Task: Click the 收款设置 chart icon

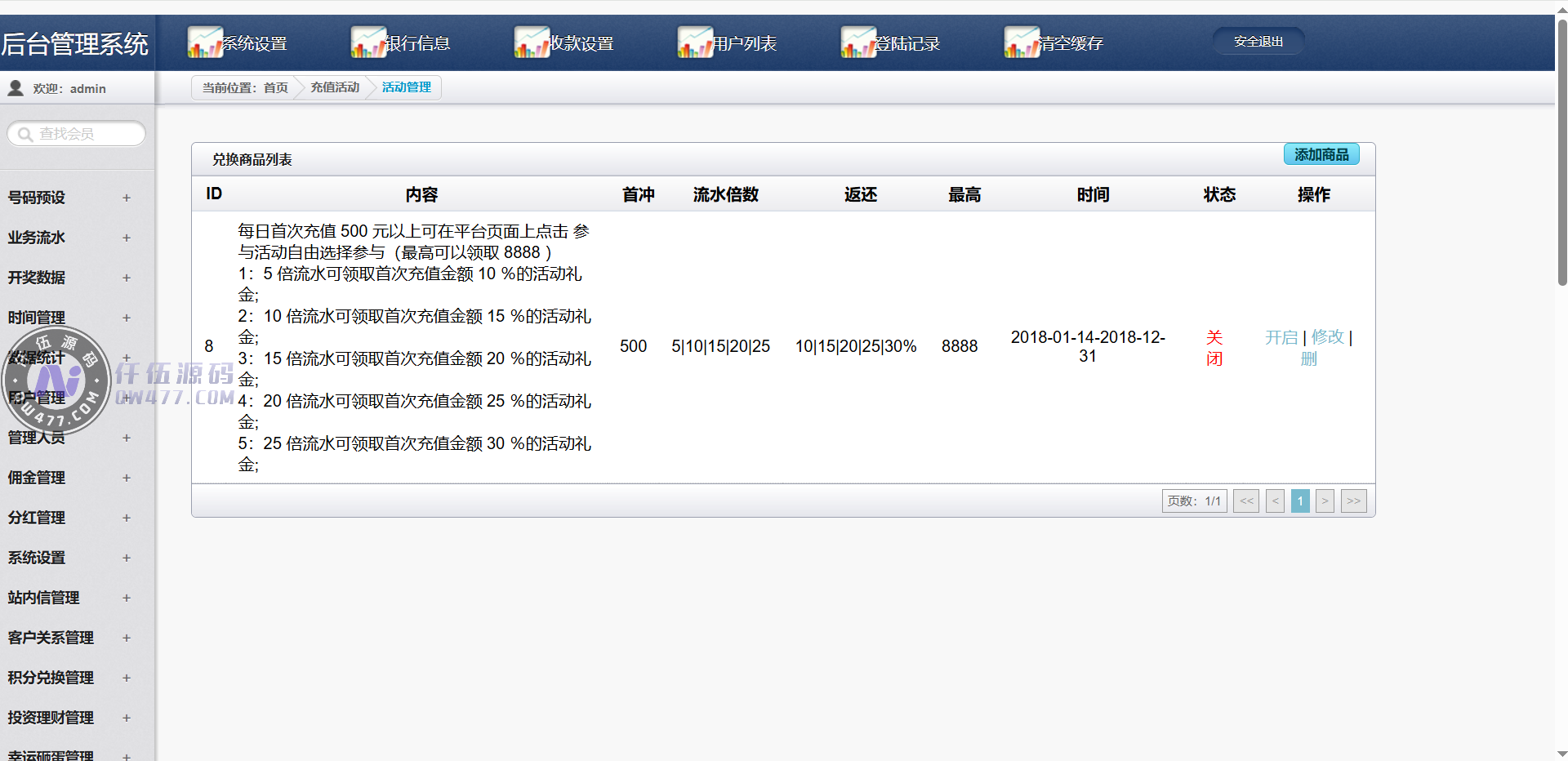Action: pyautogui.click(x=531, y=42)
